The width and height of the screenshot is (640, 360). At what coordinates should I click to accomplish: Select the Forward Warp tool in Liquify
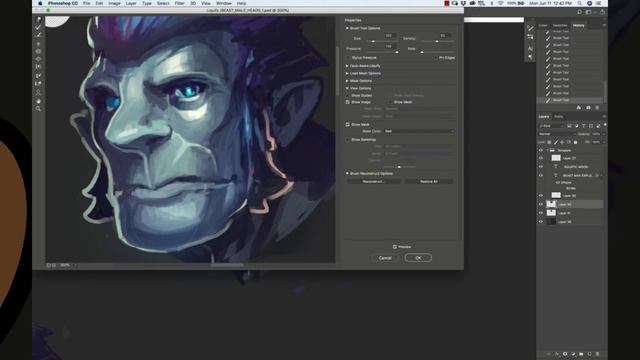pyautogui.click(x=38, y=20)
